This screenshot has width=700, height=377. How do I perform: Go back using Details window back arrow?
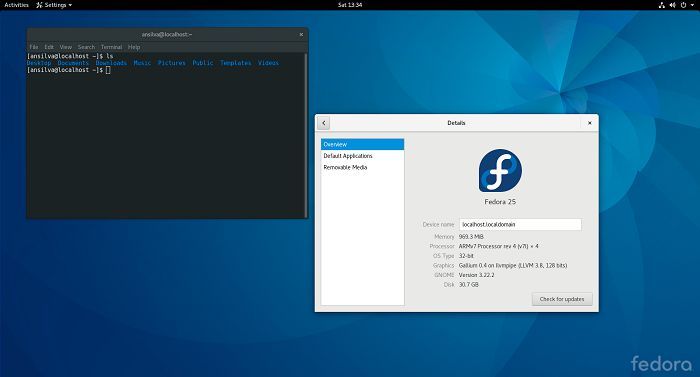click(x=324, y=123)
